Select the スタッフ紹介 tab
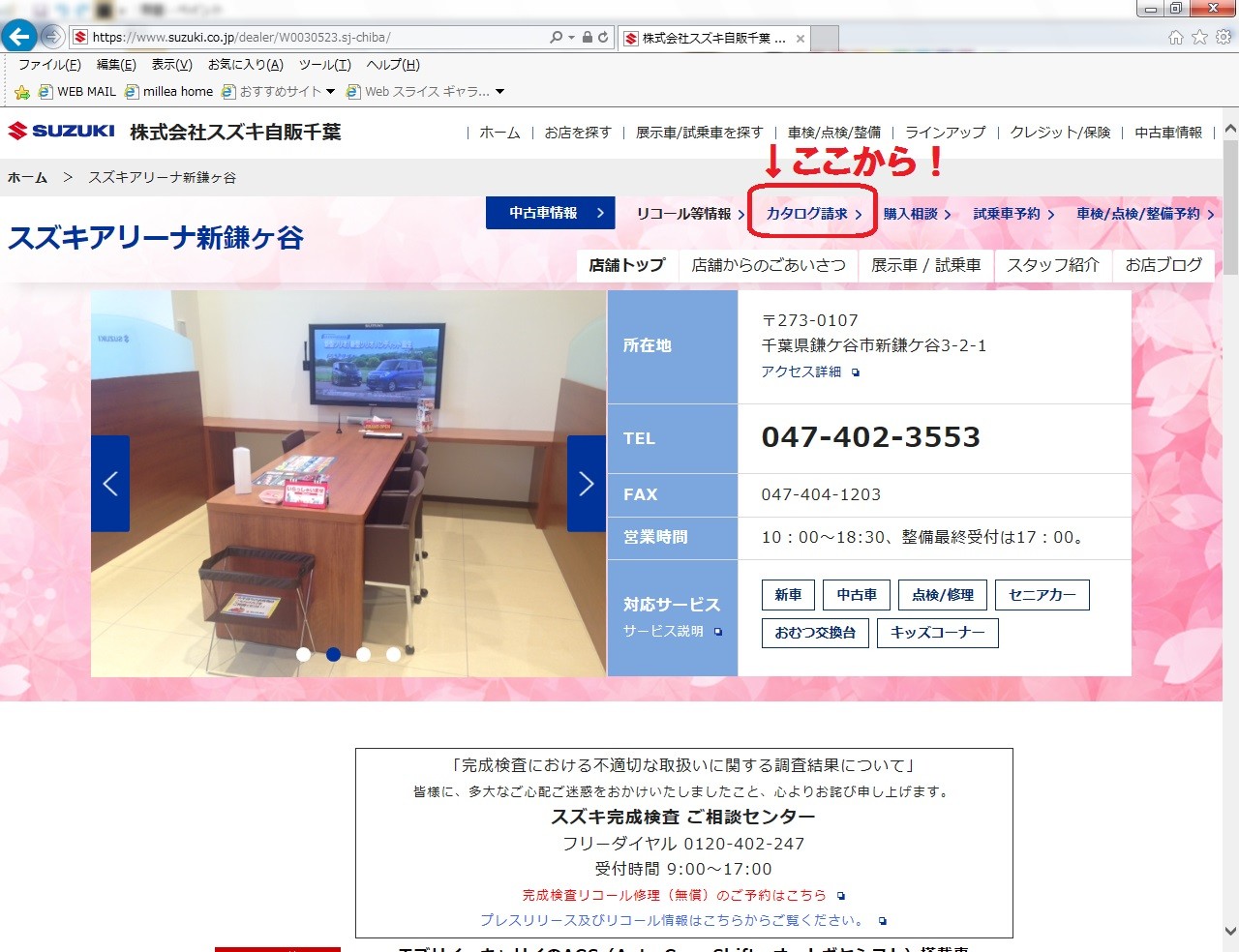This screenshot has height=952, width=1239. (x=1053, y=265)
